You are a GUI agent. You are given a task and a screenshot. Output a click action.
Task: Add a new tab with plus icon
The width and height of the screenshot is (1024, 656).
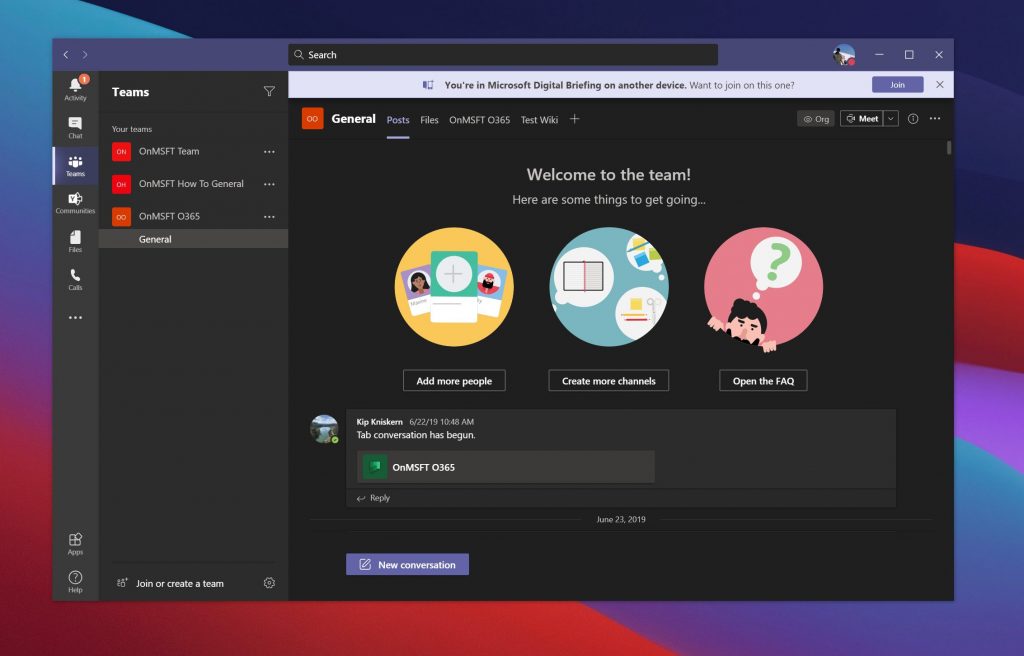pos(575,119)
